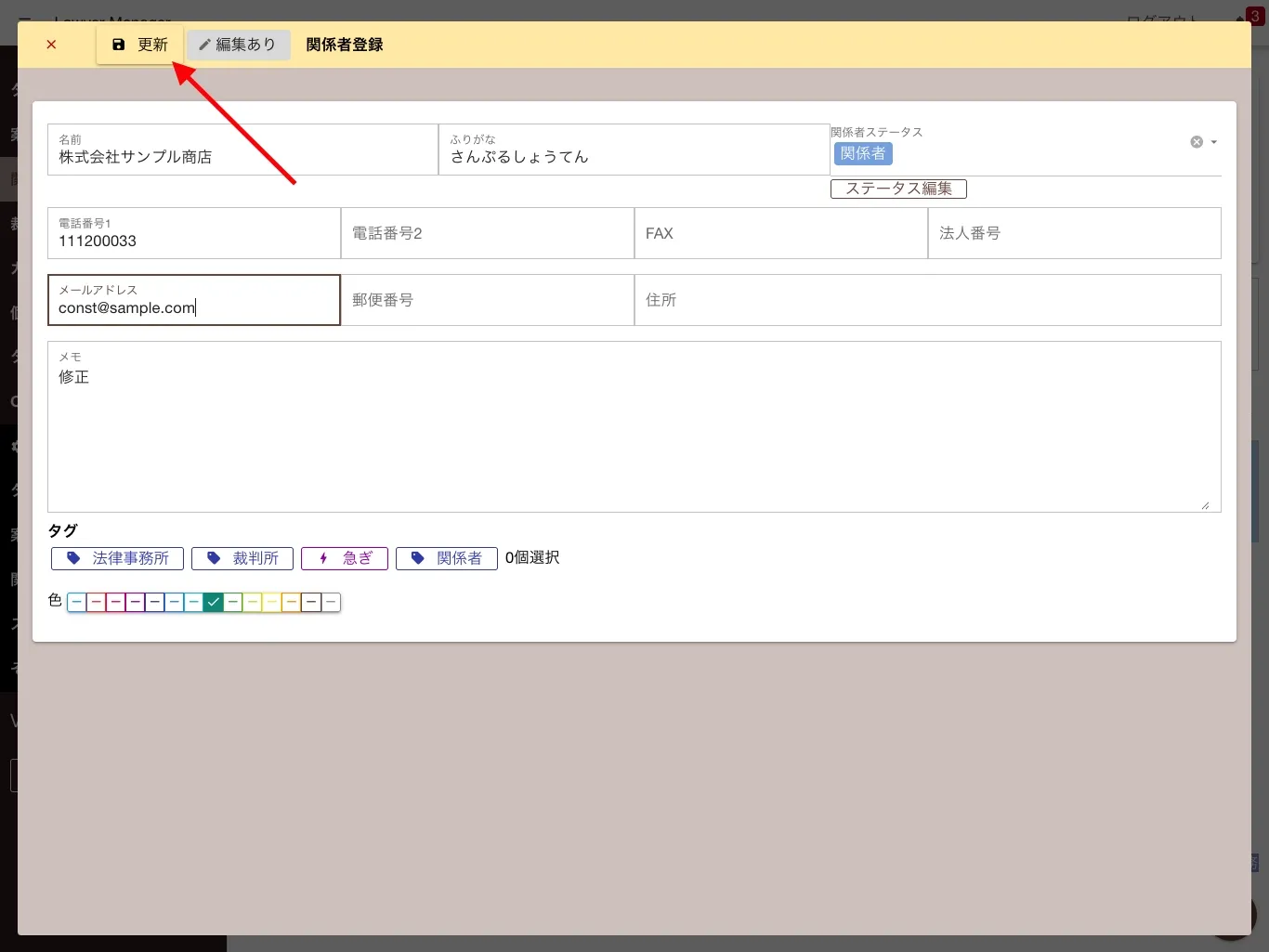1269x952 pixels.
Task: Choose the grey color swatch
Action: [331, 603]
